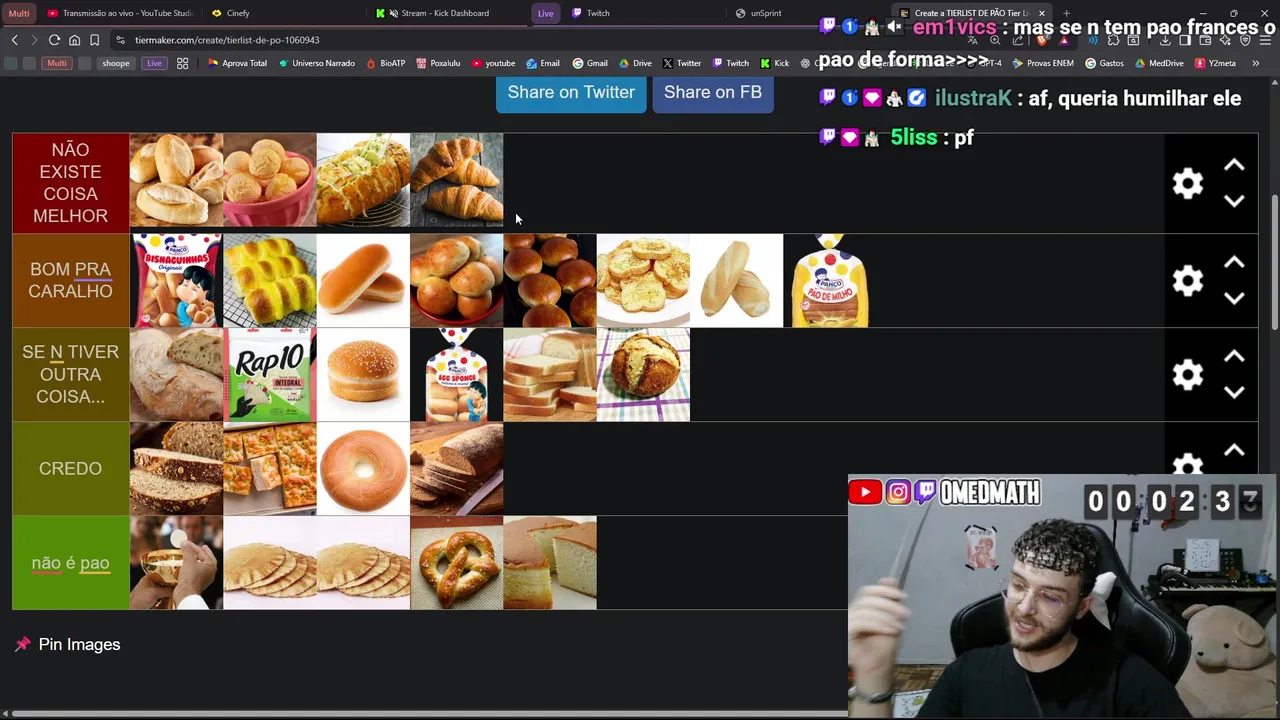
Task: Open Provas ENEM bookmark
Action: (1043, 63)
